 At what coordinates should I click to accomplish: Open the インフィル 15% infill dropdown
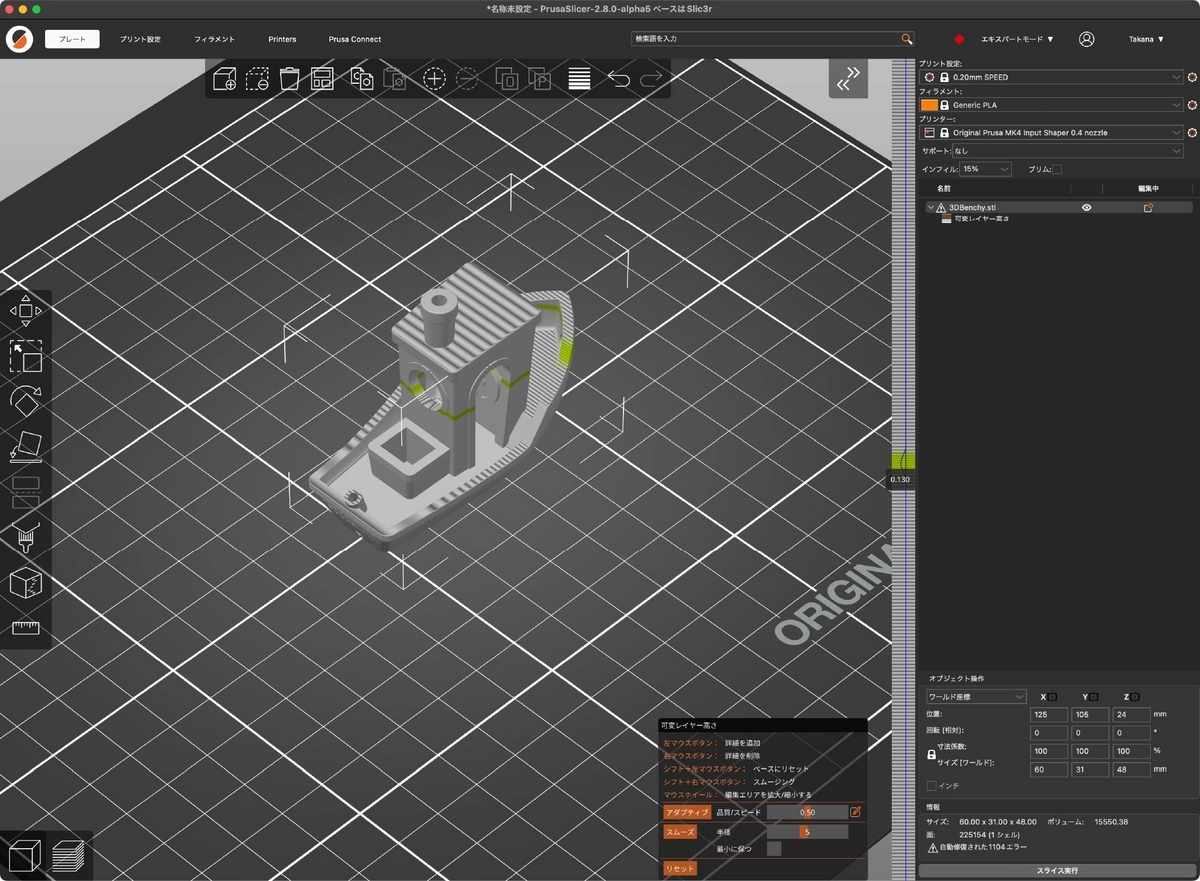pos(986,169)
